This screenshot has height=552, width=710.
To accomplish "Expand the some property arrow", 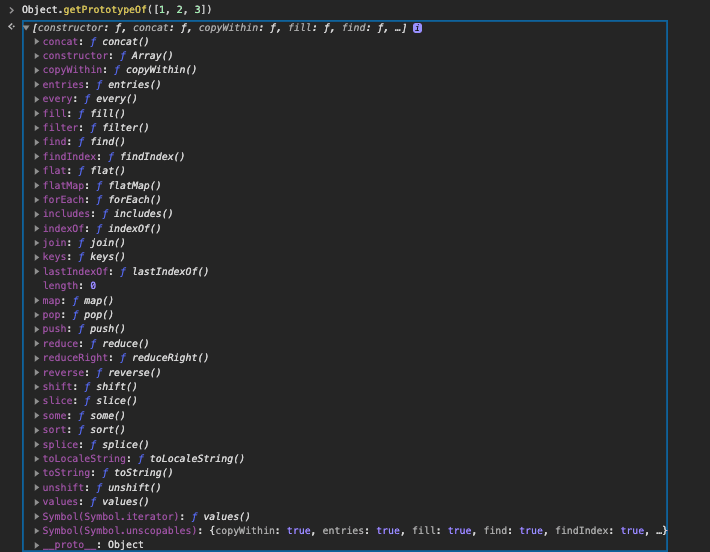I will (37, 415).
